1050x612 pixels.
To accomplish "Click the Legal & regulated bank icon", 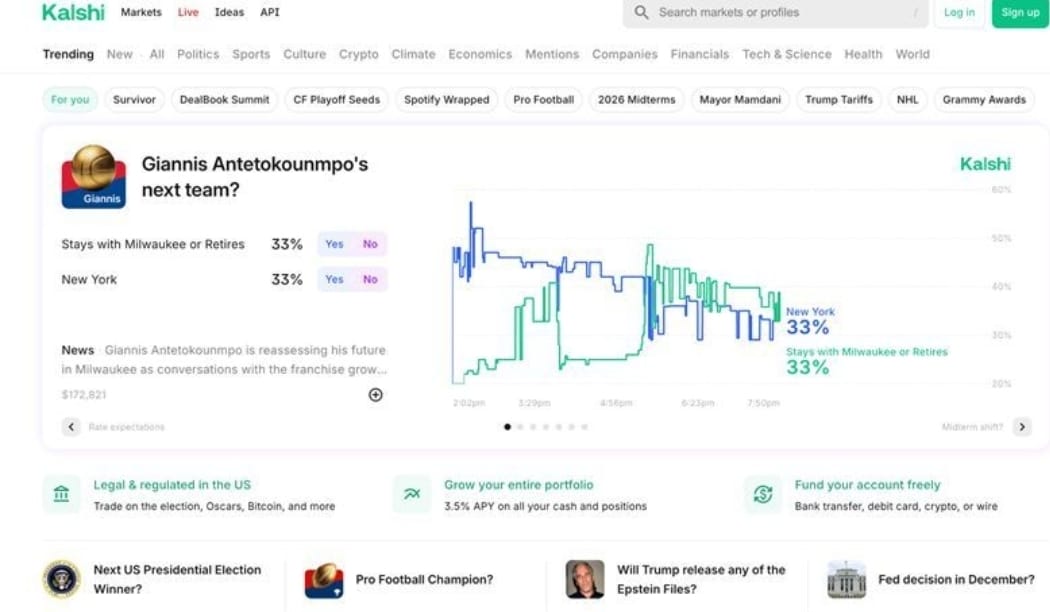I will pos(62,495).
